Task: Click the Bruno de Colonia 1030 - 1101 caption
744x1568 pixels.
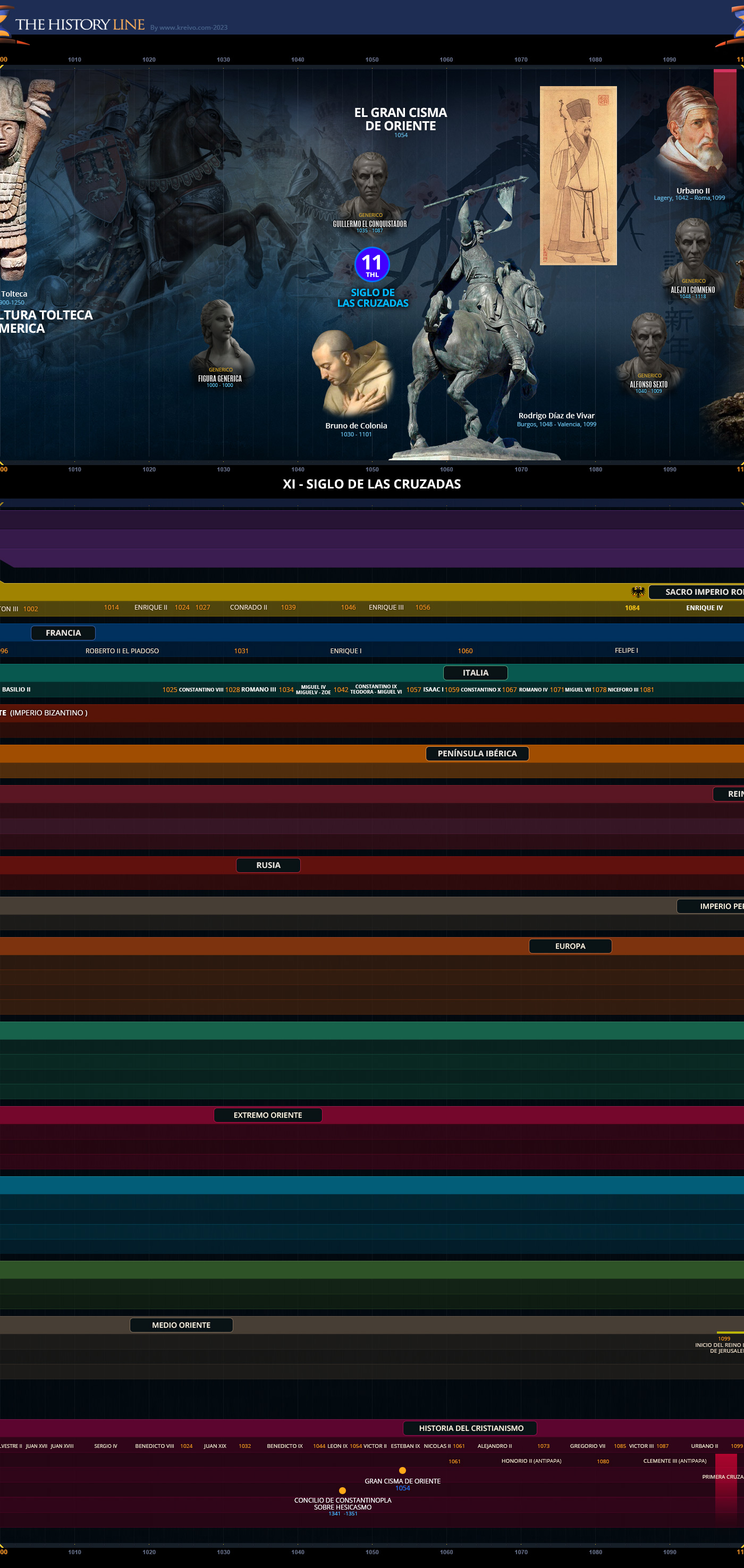Action: 356,430
